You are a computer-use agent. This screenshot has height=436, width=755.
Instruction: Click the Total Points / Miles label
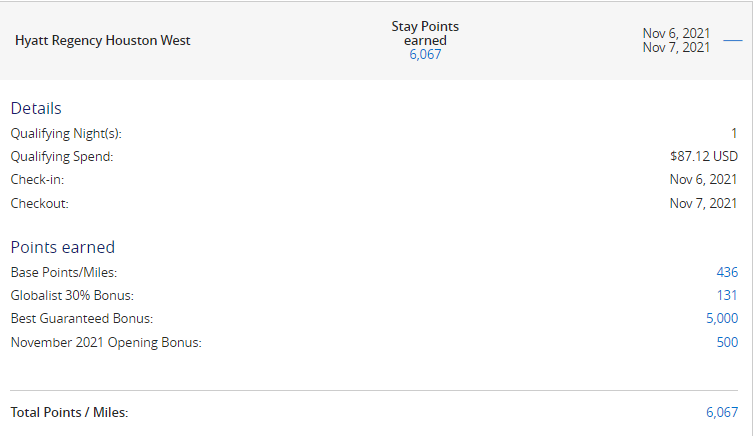click(69, 412)
